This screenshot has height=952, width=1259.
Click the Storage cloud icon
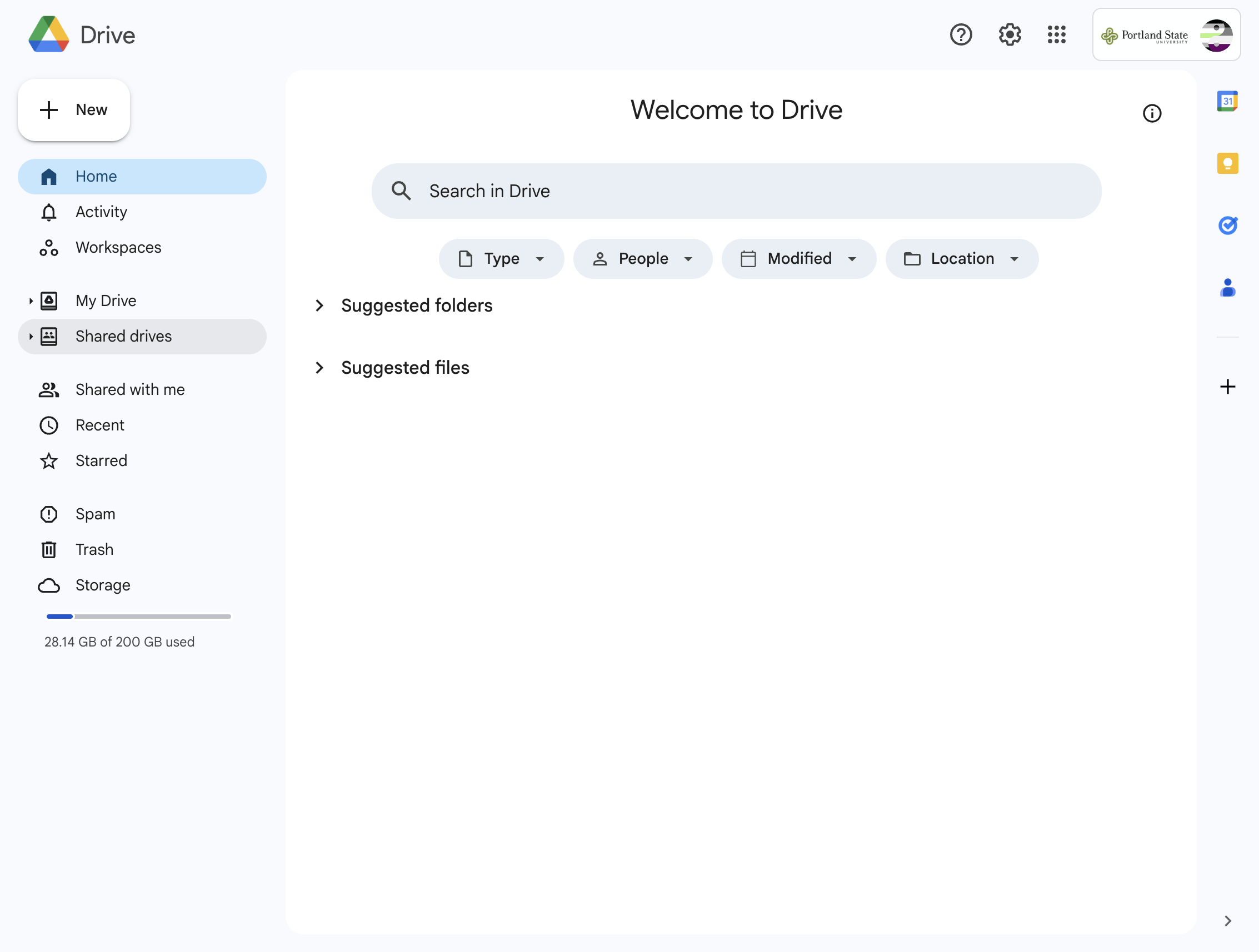pos(49,585)
